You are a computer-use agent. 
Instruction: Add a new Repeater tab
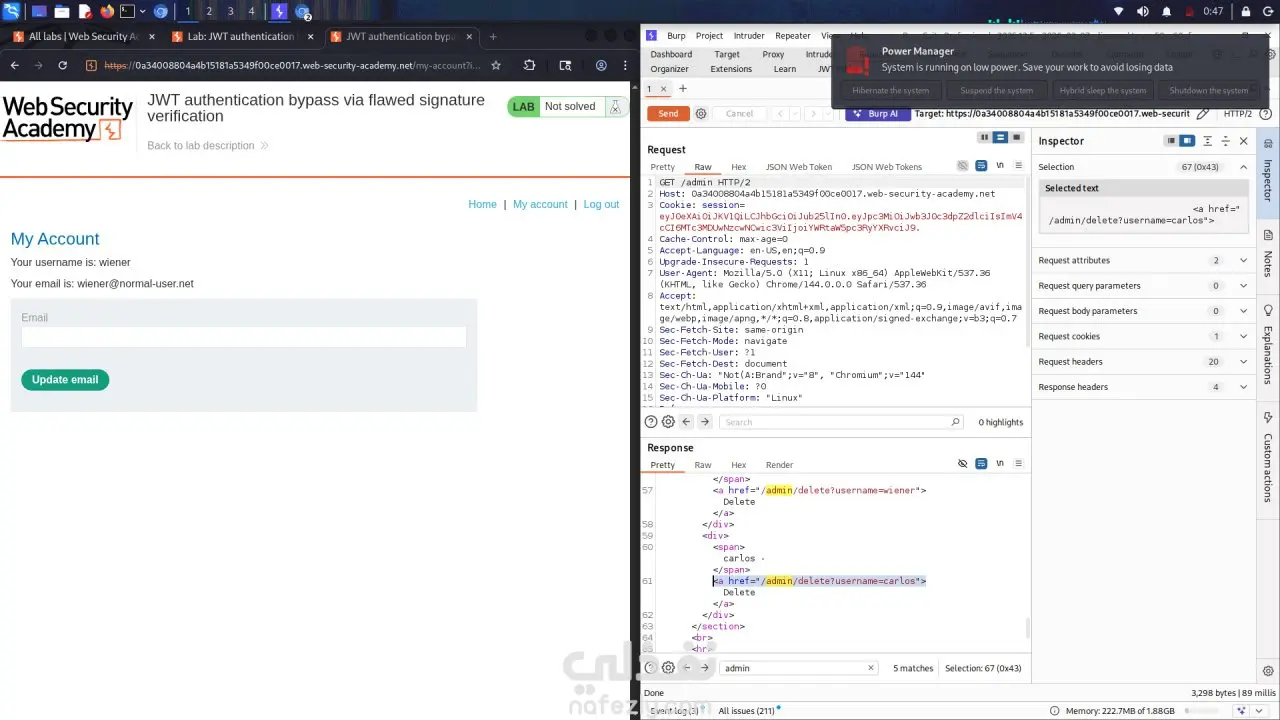pyautogui.click(x=683, y=89)
